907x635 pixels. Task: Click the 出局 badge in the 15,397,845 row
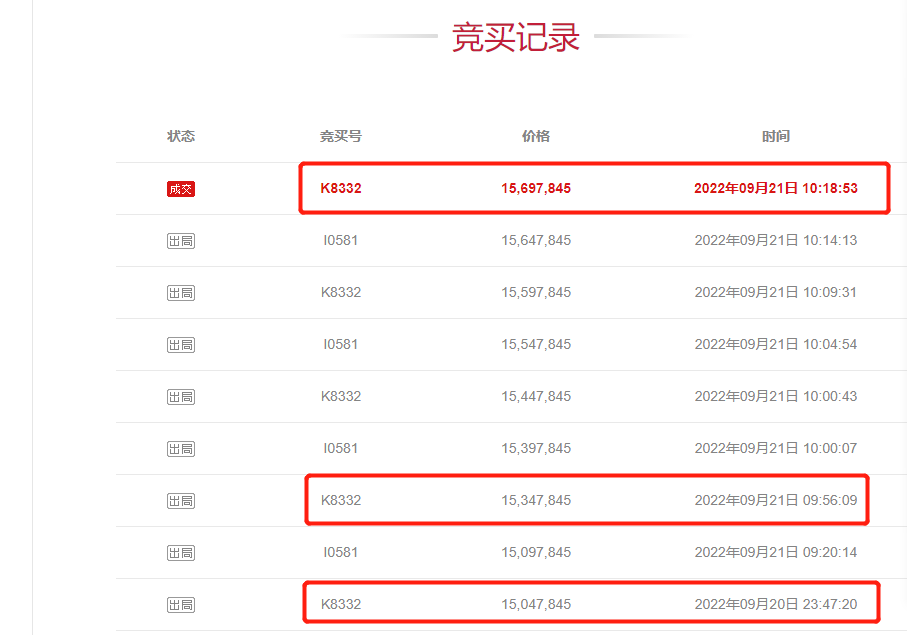181,449
